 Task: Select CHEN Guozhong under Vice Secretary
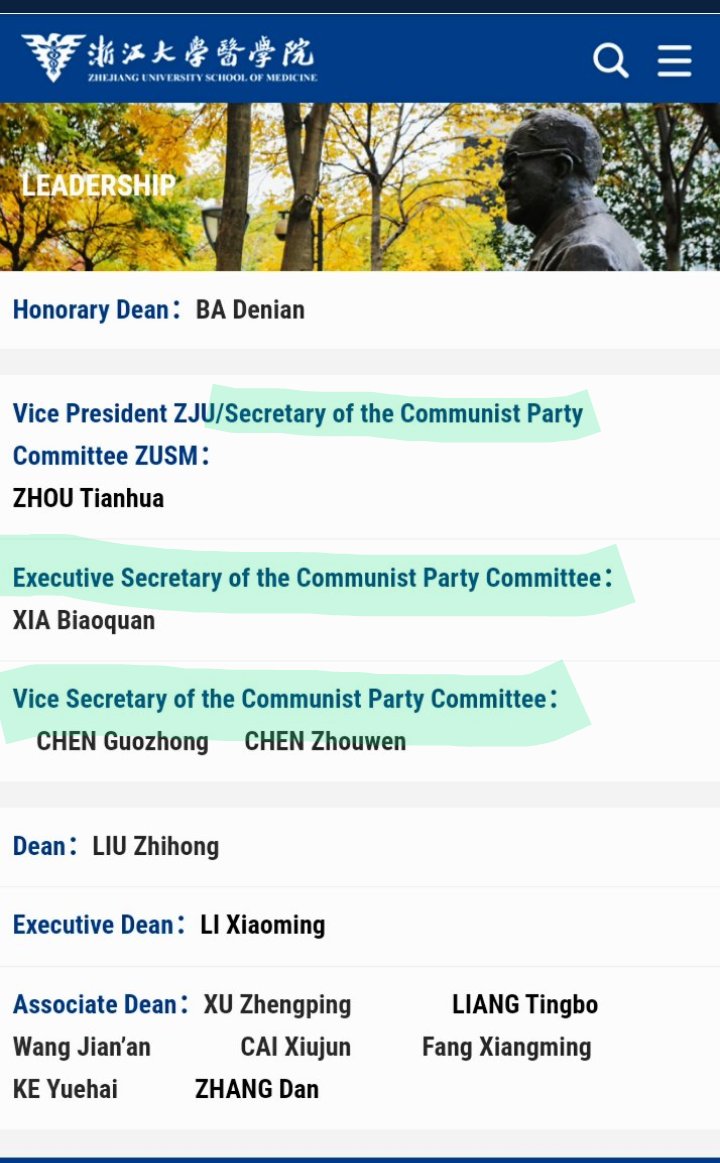(122, 742)
